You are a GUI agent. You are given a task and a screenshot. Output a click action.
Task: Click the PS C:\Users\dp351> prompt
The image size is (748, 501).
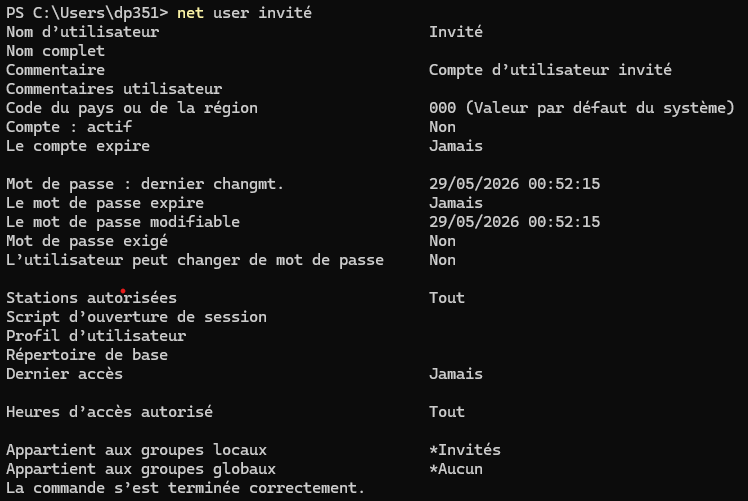pos(87,13)
